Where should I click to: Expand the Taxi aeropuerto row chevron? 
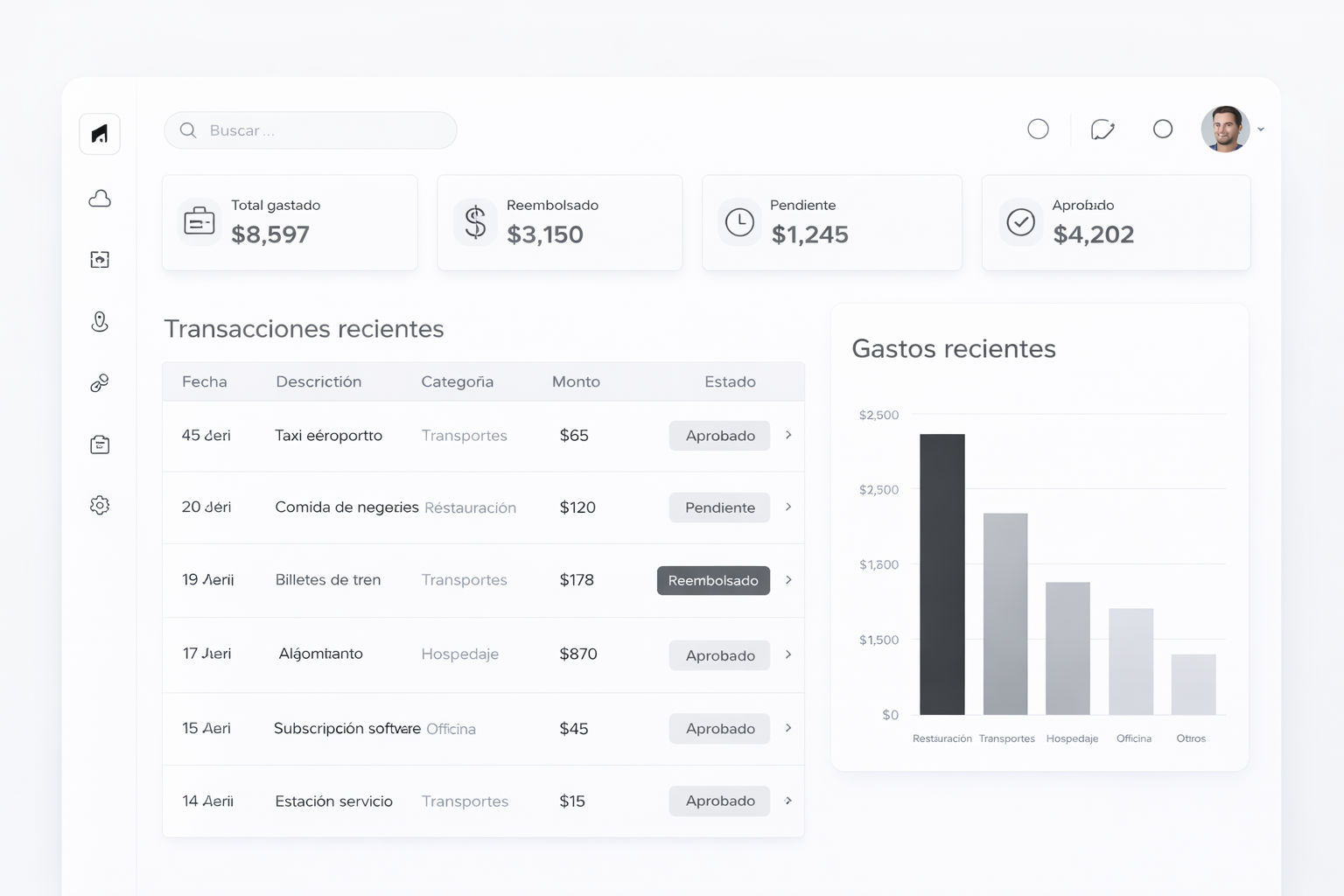pos(788,435)
